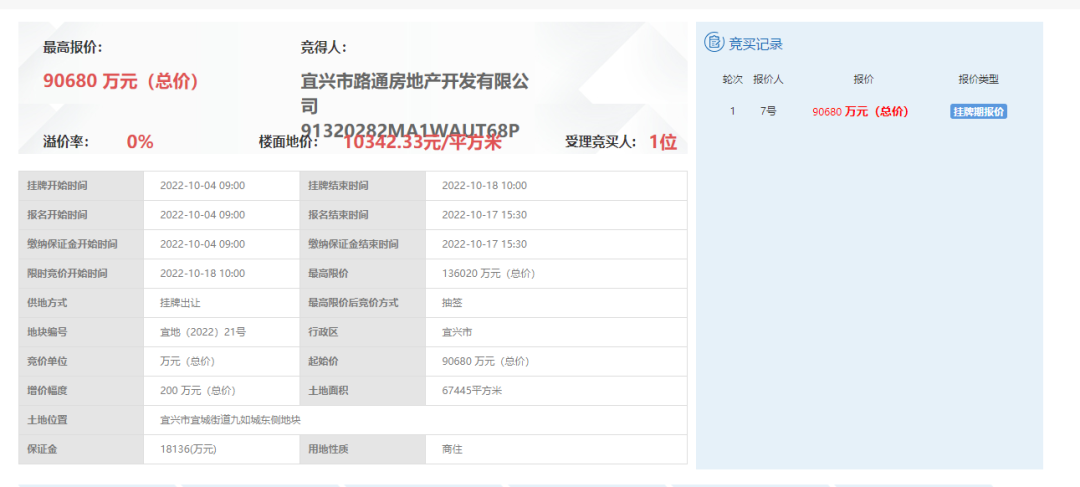
Task: Click the 行政区 value 宜兴市
Action: (457, 332)
